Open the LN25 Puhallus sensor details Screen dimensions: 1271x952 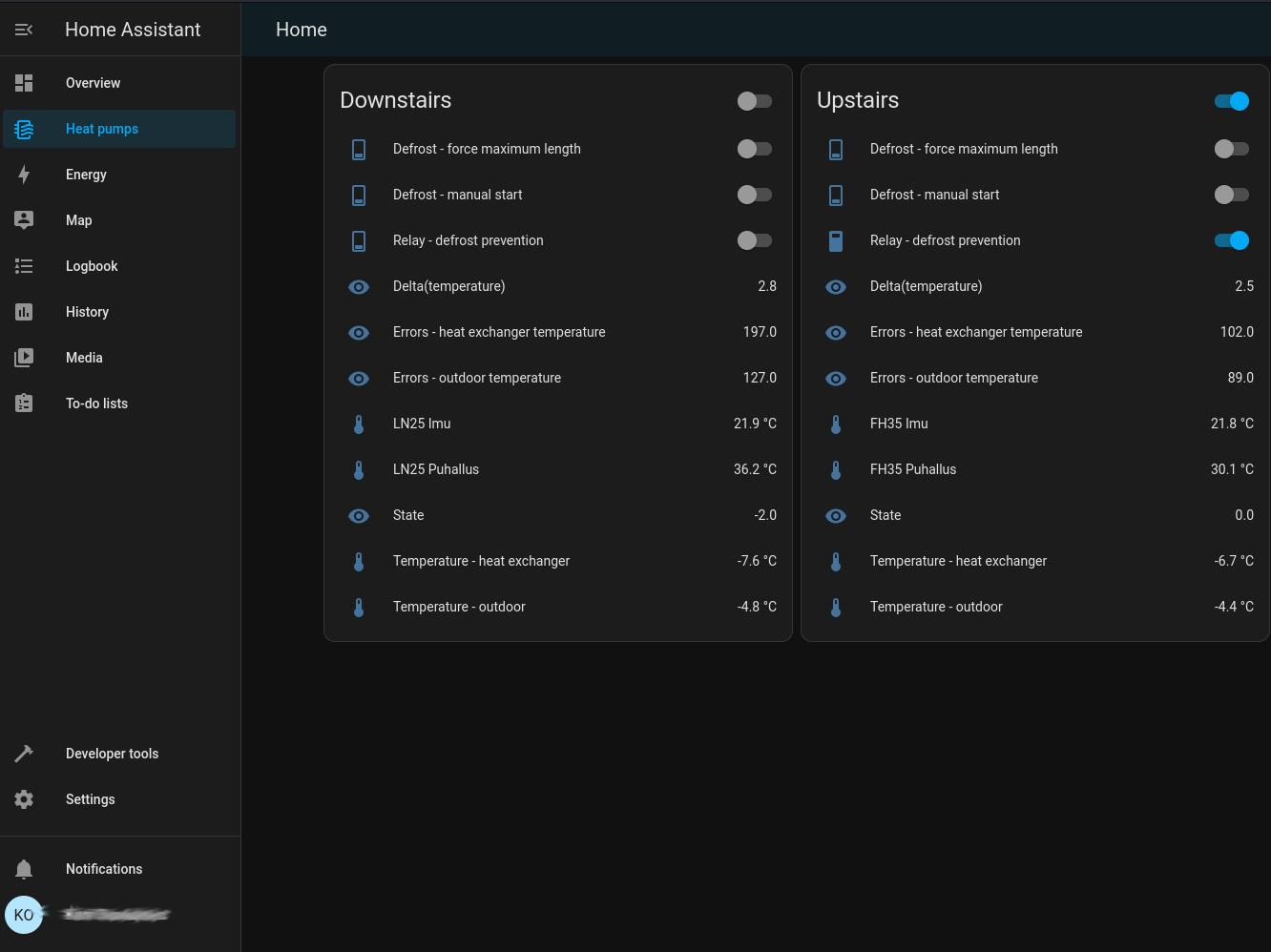436,469
